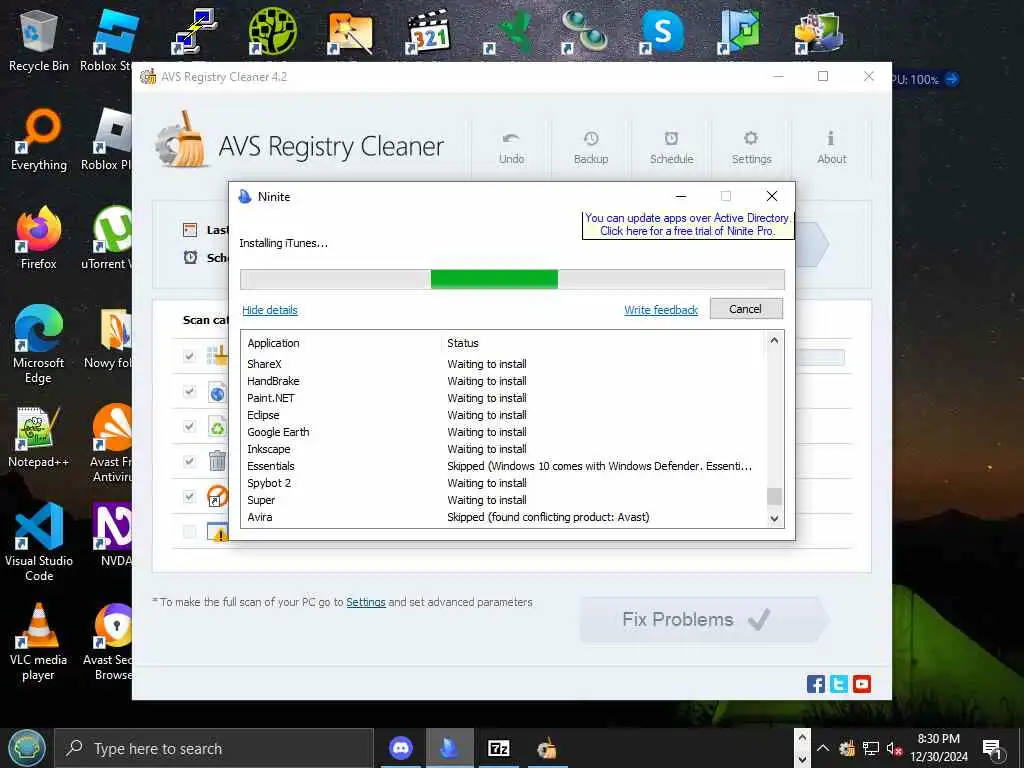Select Super row in Ninite list
This screenshot has height=768, width=1024.
click(x=503, y=500)
